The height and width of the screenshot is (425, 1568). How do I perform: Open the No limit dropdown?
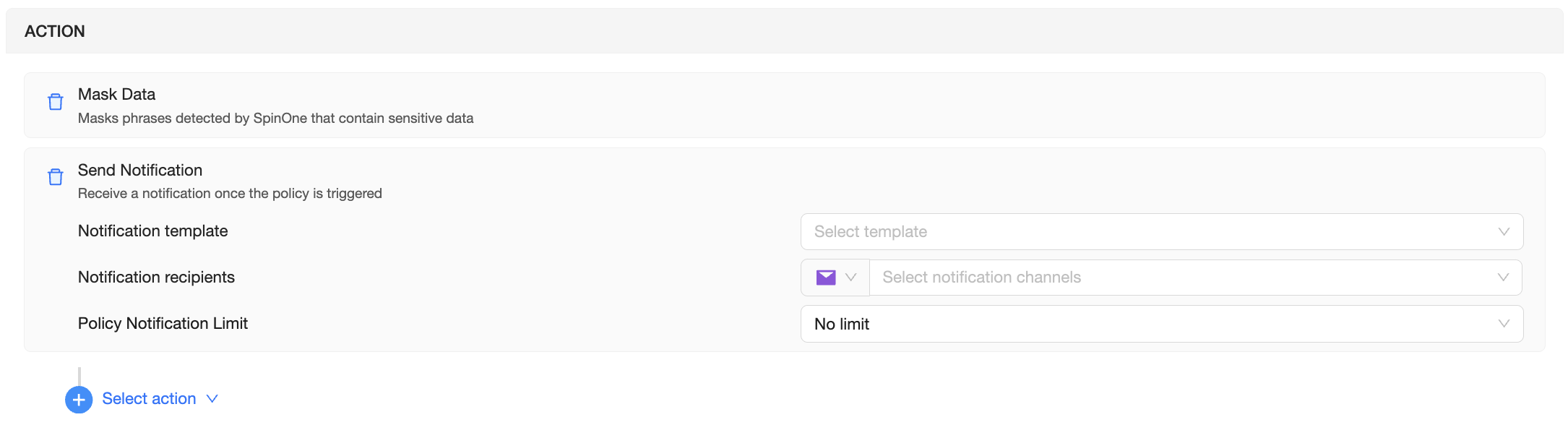coord(1149,324)
